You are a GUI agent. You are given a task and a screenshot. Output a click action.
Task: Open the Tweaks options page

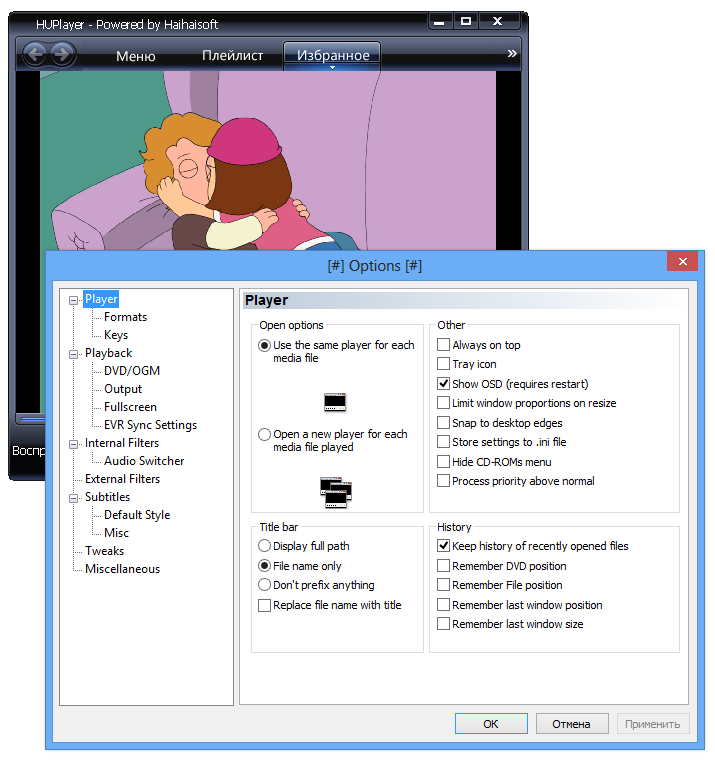click(x=104, y=551)
